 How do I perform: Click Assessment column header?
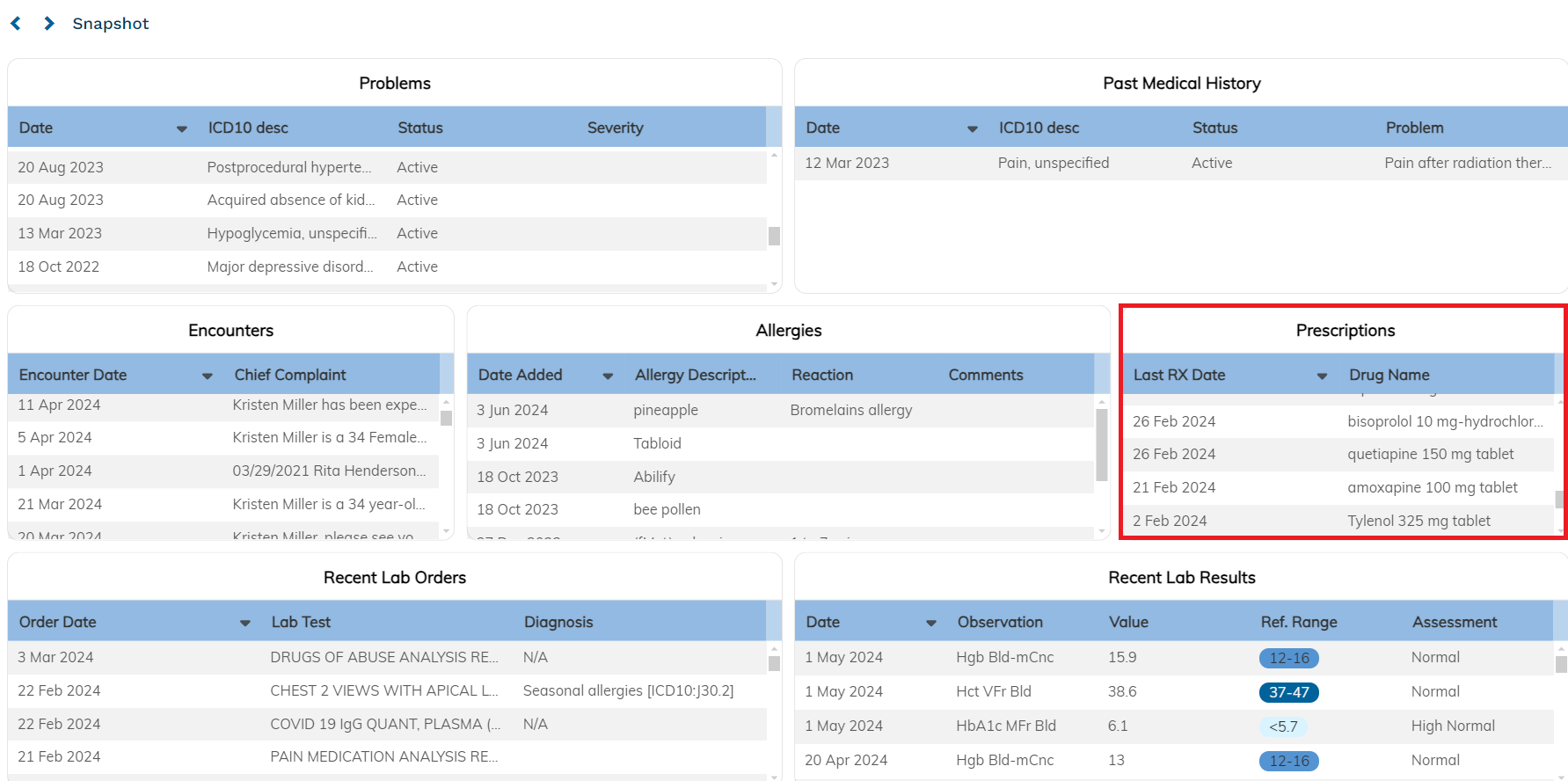(1455, 622)
